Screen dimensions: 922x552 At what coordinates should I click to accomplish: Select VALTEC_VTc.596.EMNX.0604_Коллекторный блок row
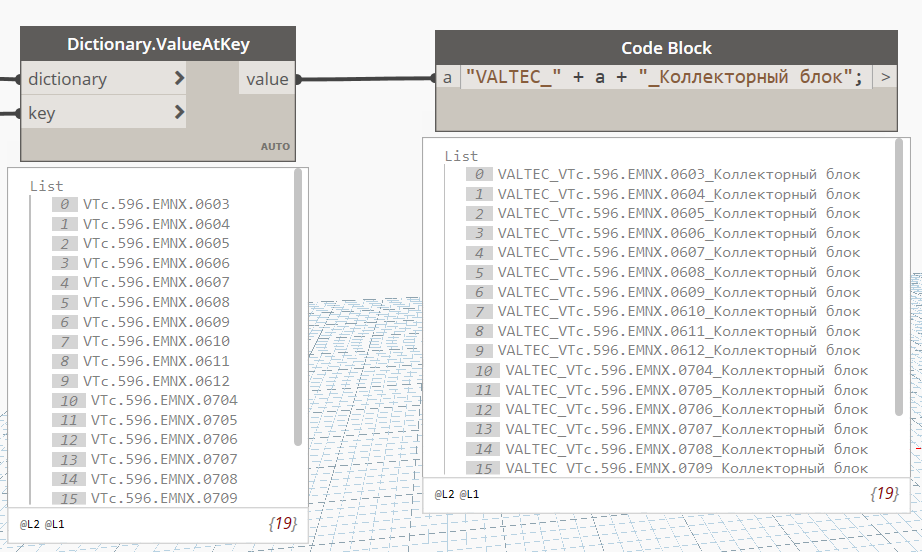(x=679, y=194)
